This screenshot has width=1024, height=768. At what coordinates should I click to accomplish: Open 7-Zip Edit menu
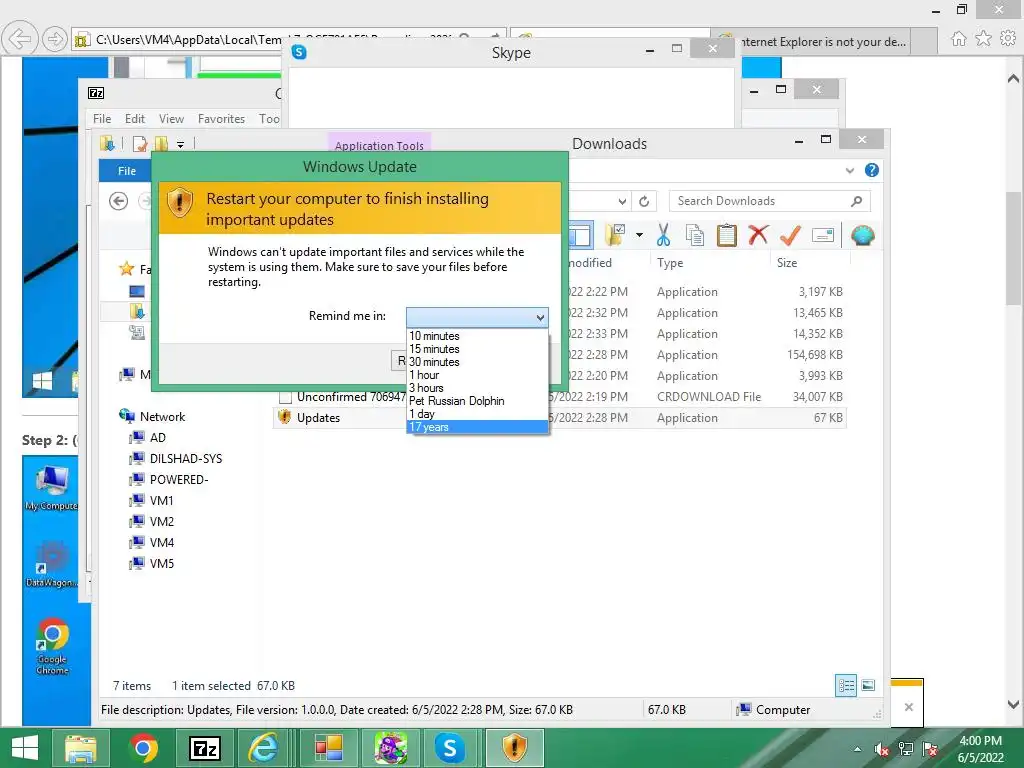point(135,119)
